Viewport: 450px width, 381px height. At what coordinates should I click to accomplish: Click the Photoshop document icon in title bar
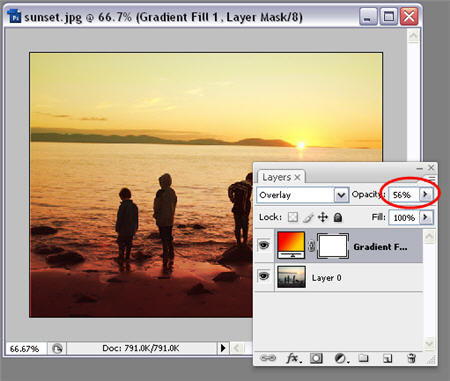(15, 16)
